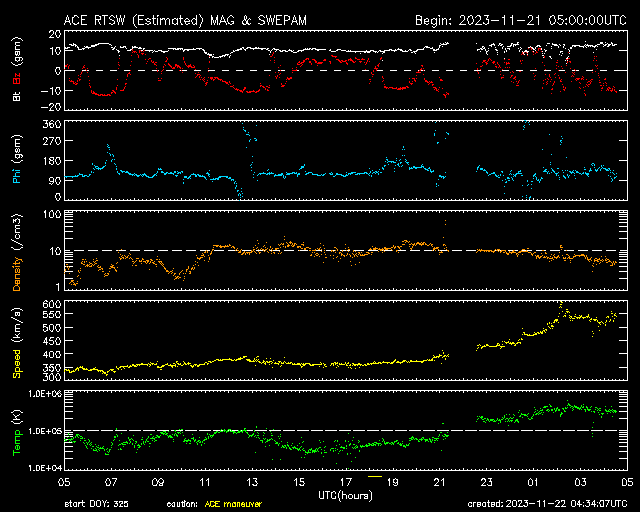
Task: Click the '21' hour tick label
Action: [439, 482]
